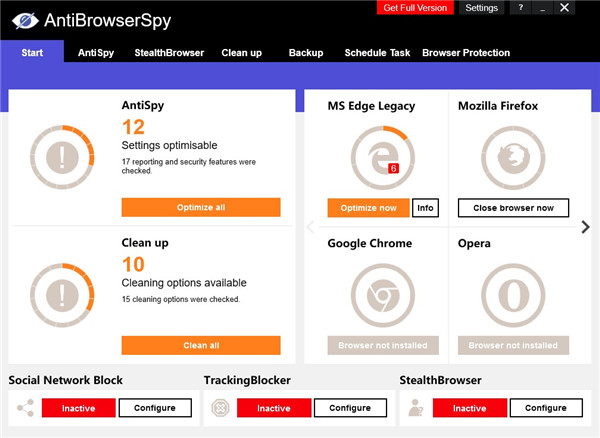Click the Optimize all button

[201, 207]
